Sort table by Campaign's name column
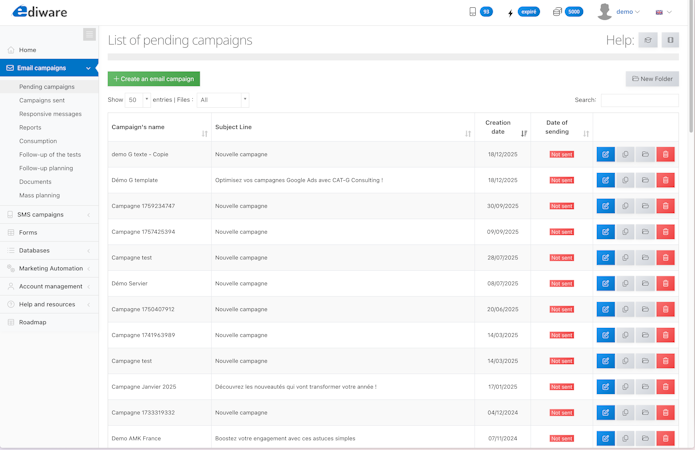Viewport: 695px width, 450px height. click(204, 133)
